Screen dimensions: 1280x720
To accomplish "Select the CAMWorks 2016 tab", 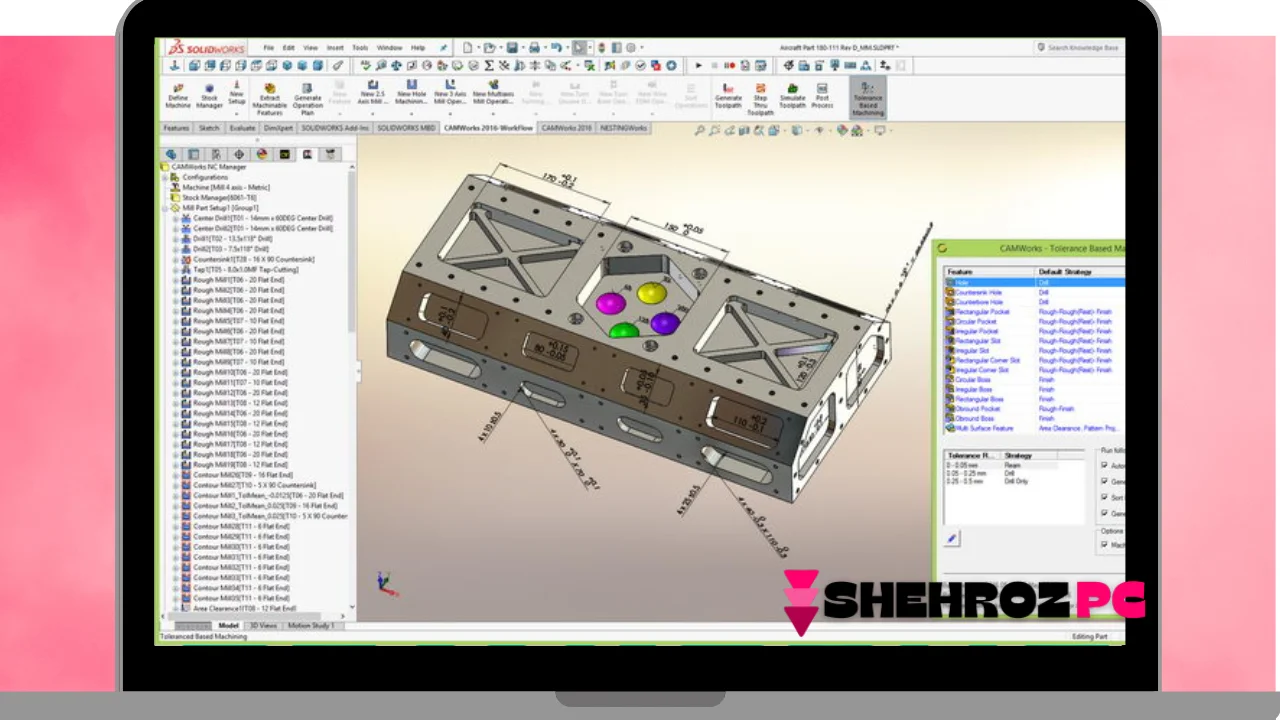I will pyautogui.click(x=567, y=128).
